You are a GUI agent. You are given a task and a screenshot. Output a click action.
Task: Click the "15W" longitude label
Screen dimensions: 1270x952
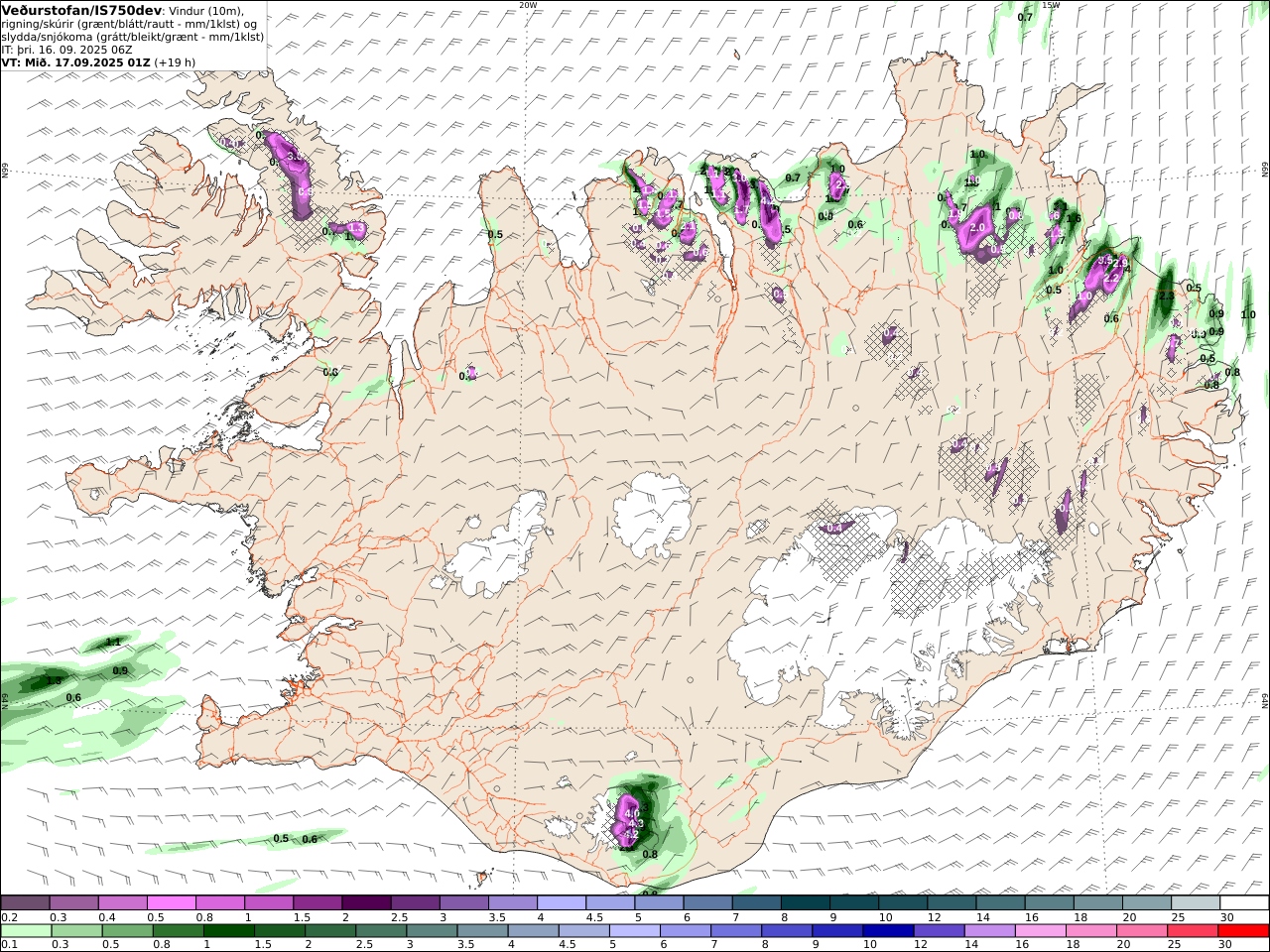(1051, 5)
